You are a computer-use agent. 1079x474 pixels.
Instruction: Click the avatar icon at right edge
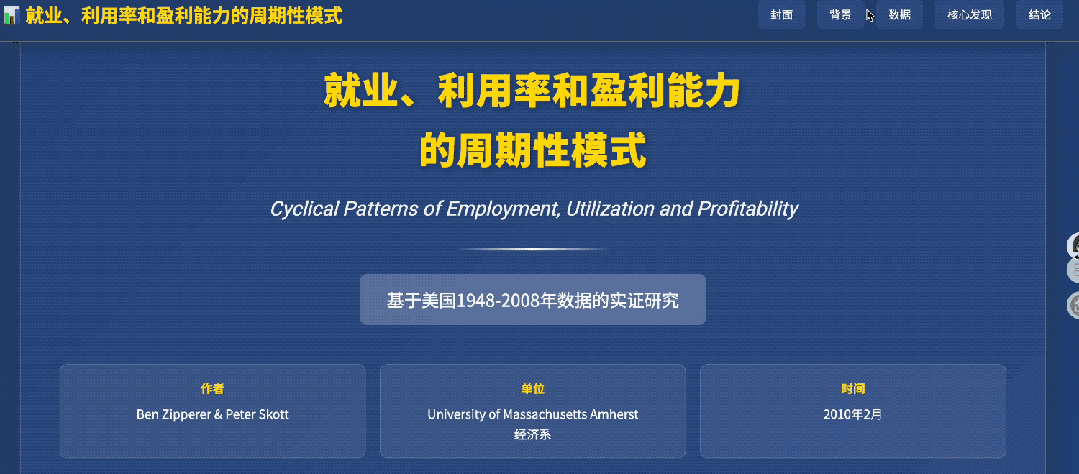click(x=1074, y=245)
